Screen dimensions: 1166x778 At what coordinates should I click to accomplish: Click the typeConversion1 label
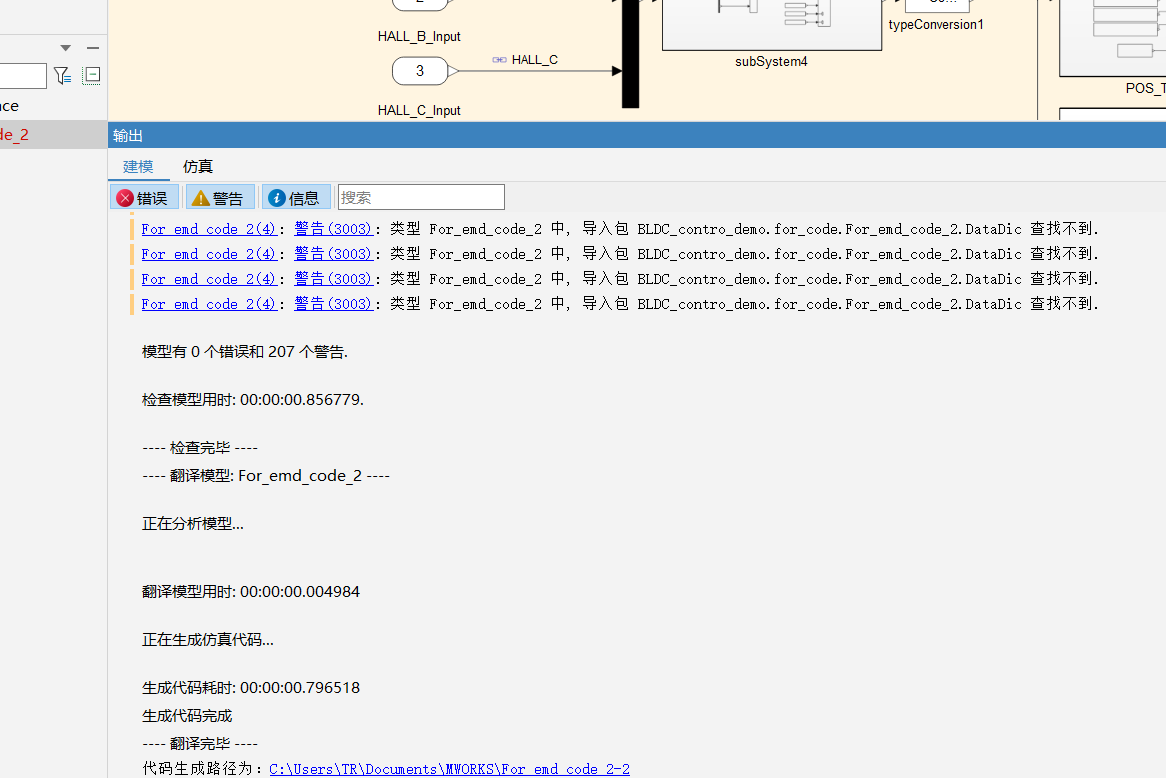point(935,25)
